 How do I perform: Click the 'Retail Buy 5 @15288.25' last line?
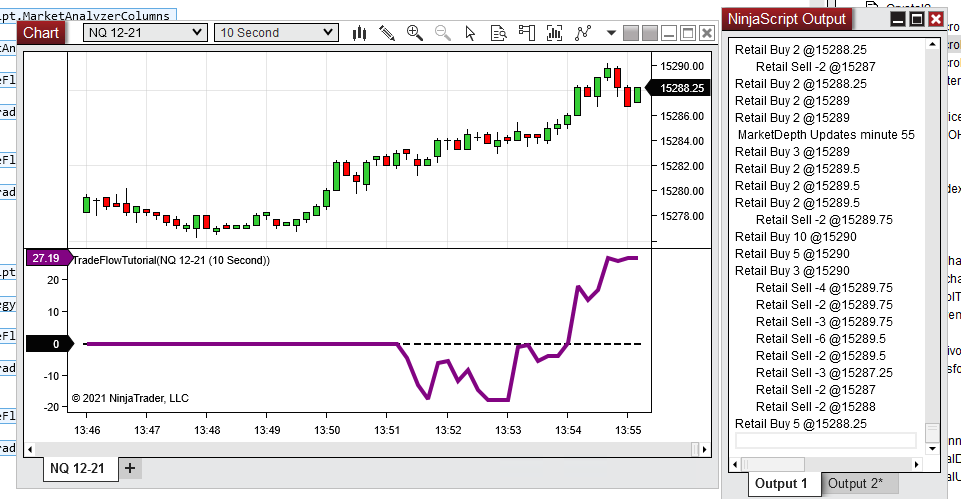800,424
